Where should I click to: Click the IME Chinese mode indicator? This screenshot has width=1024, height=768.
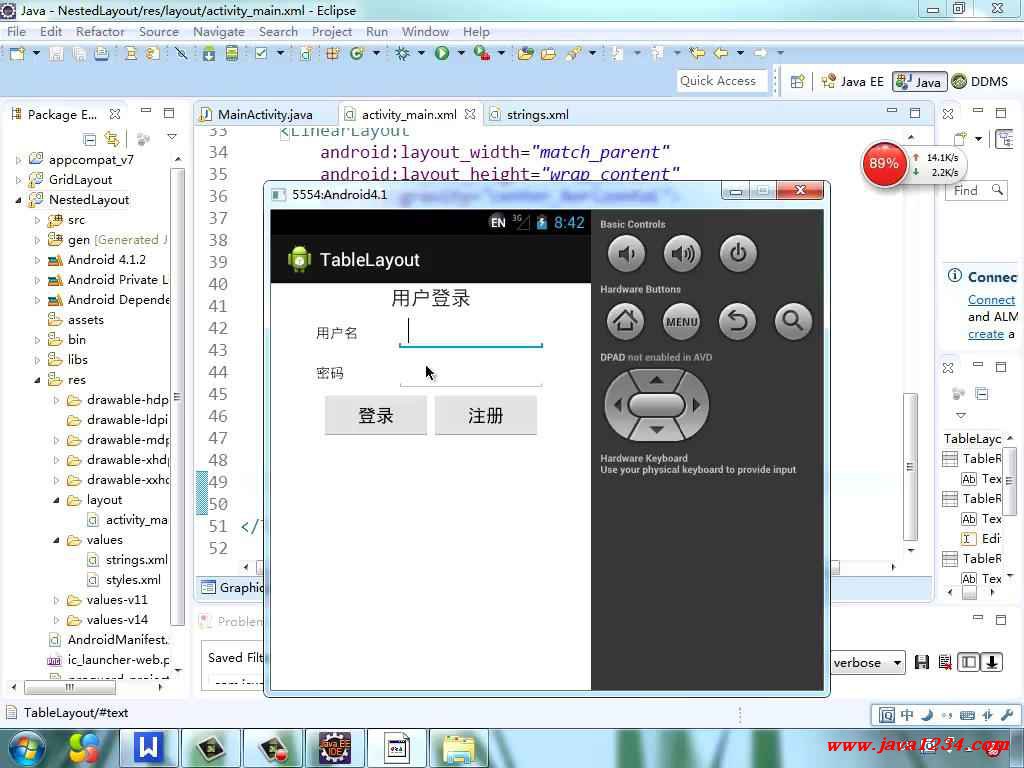907,715
